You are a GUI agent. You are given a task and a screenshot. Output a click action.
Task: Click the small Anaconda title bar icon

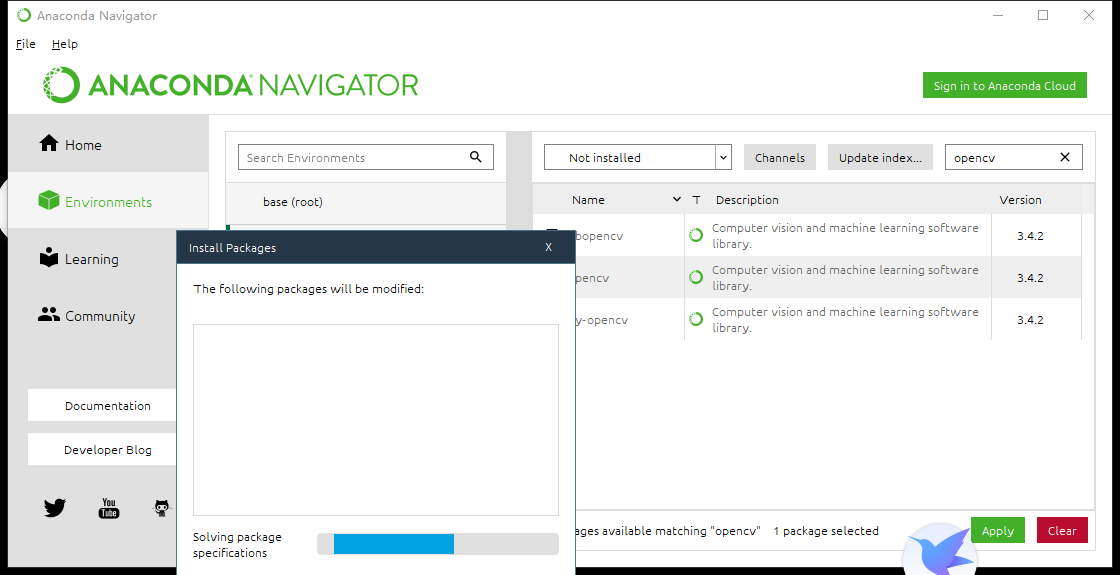point(24,15)
